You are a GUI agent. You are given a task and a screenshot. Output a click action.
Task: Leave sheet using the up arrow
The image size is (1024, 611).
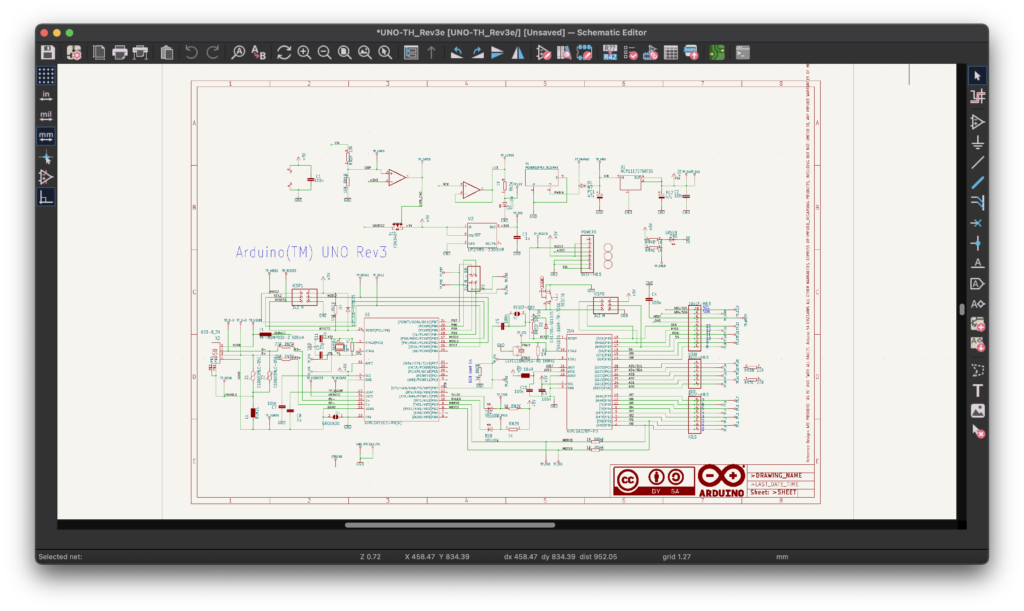432,53
